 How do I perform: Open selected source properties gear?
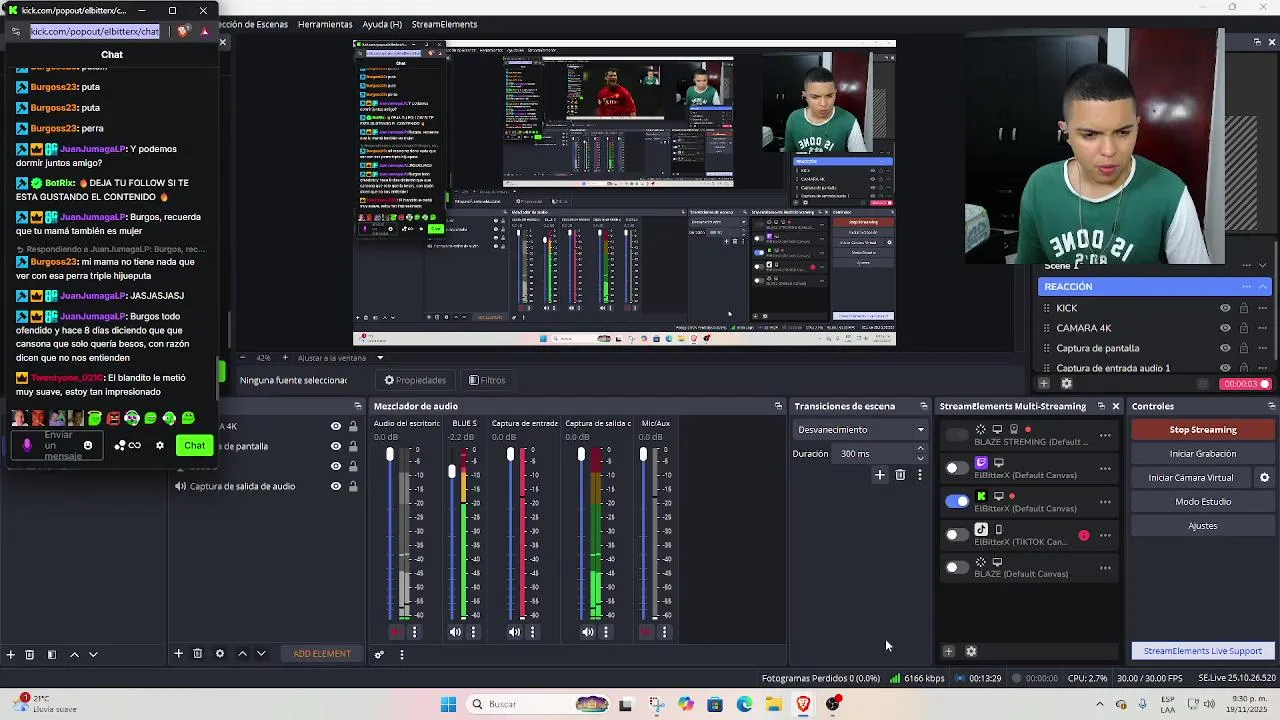(220, 654)
